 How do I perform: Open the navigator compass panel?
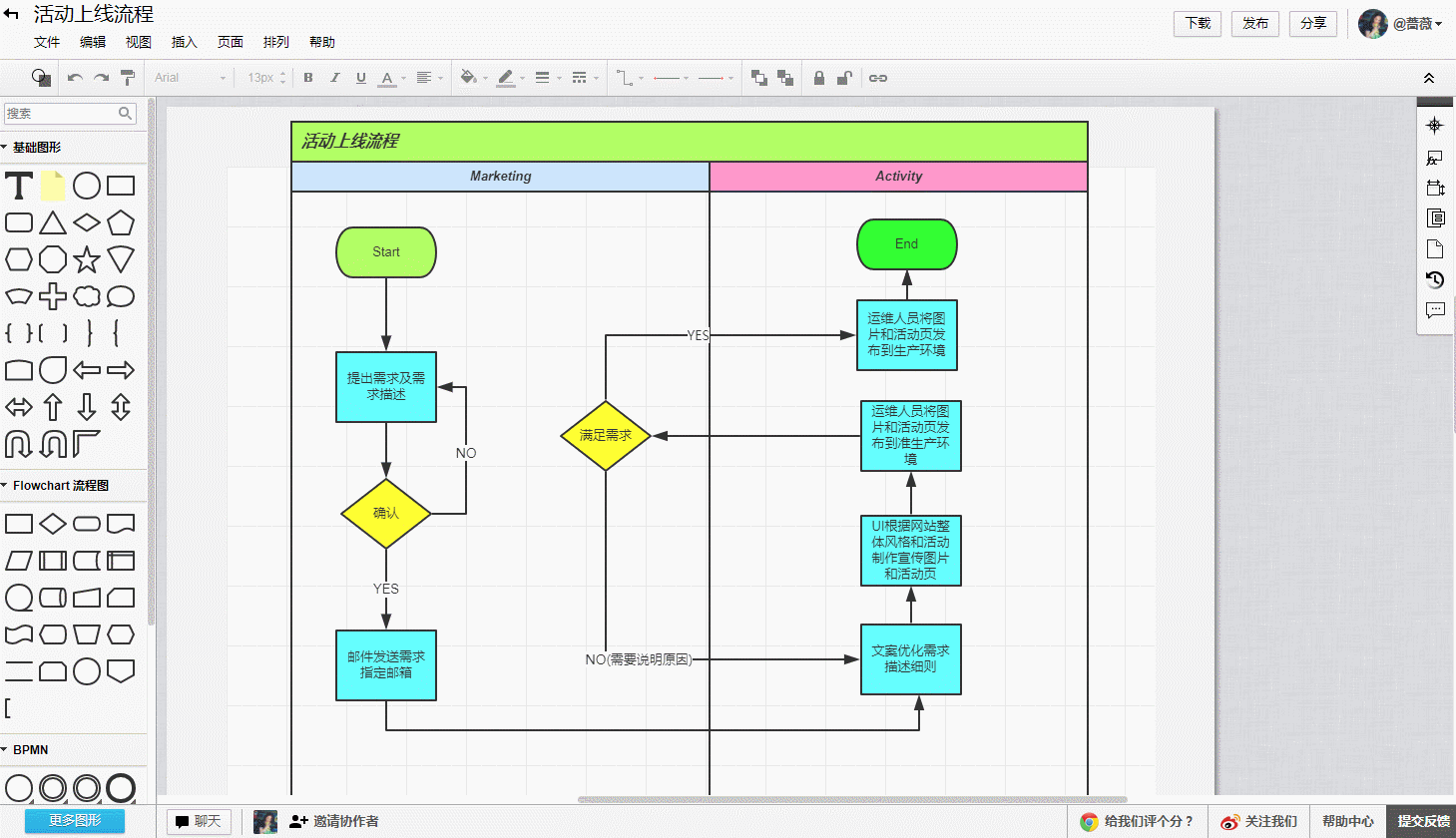pyautogui.click(x=1435, y=126)
